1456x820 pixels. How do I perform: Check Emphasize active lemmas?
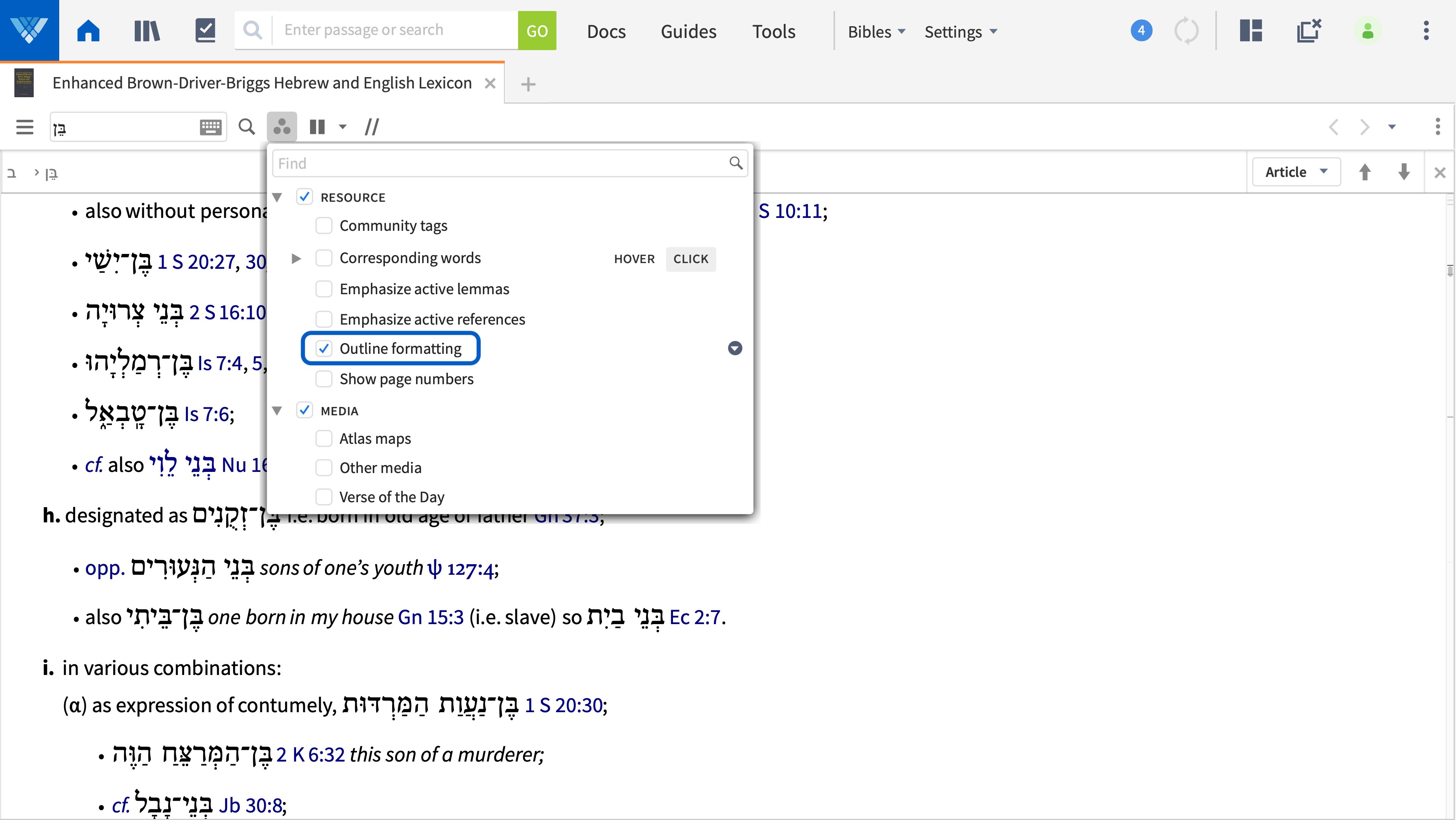323,289
